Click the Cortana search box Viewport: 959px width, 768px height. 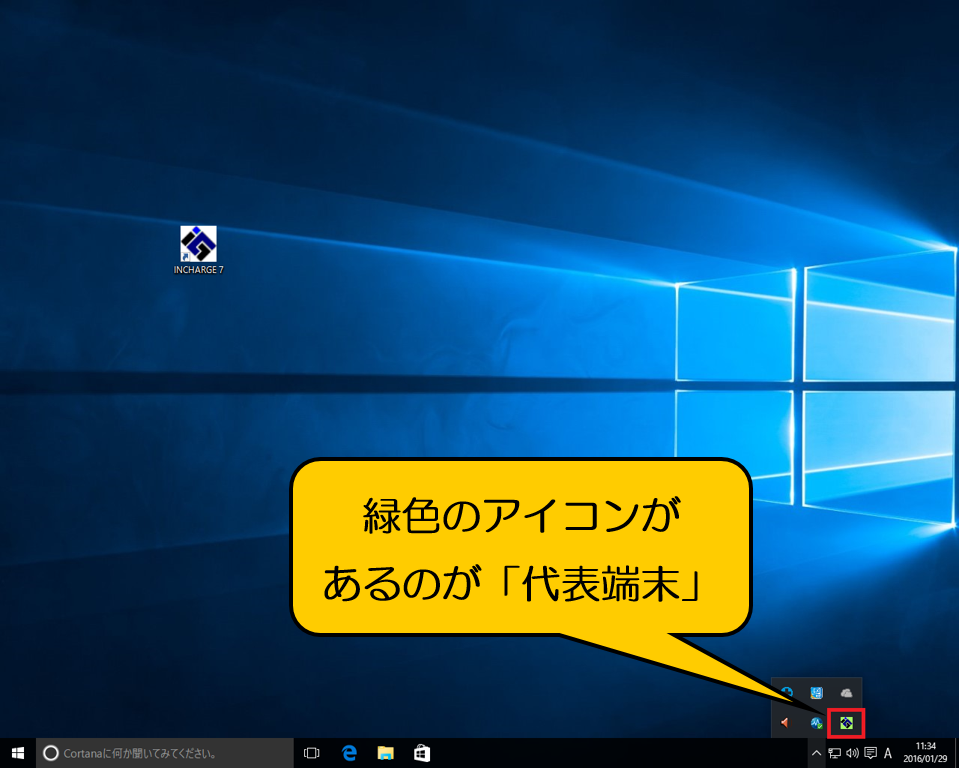pos(165,753)
